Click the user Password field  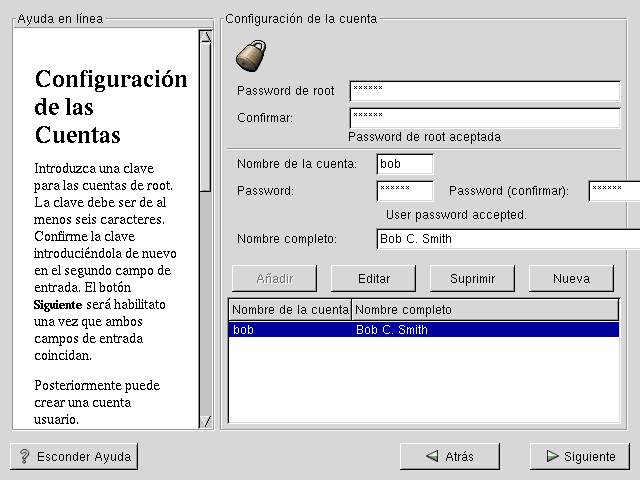coord(405,191)
